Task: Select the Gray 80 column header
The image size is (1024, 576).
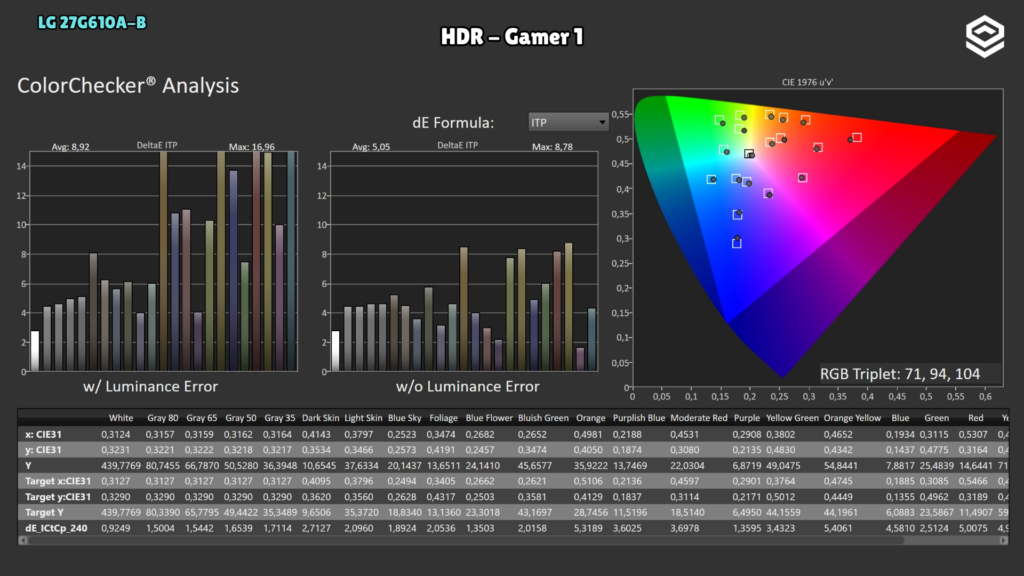Action: pyautogui.click(x=163, y=418)
